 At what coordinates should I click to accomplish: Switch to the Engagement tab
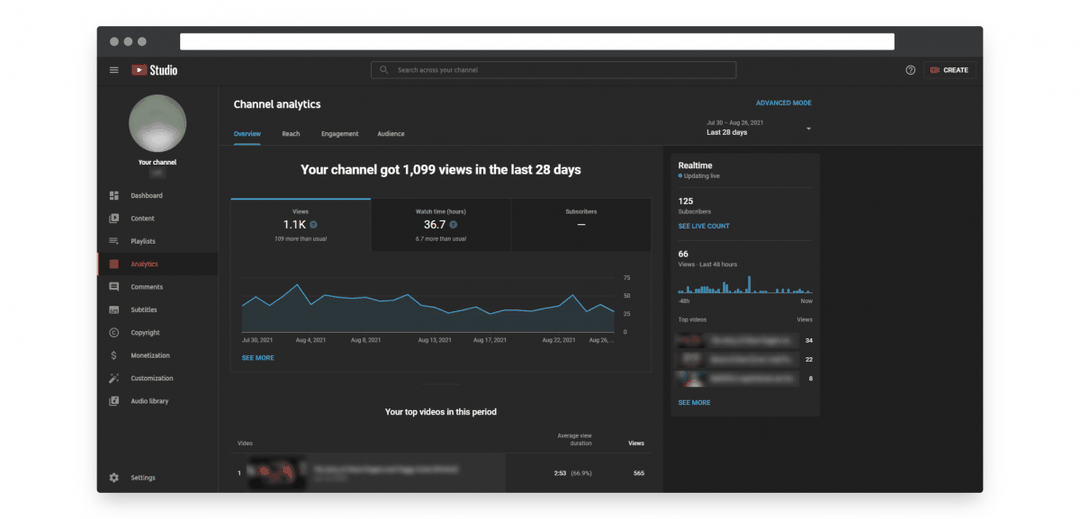(x=340, y=134)
